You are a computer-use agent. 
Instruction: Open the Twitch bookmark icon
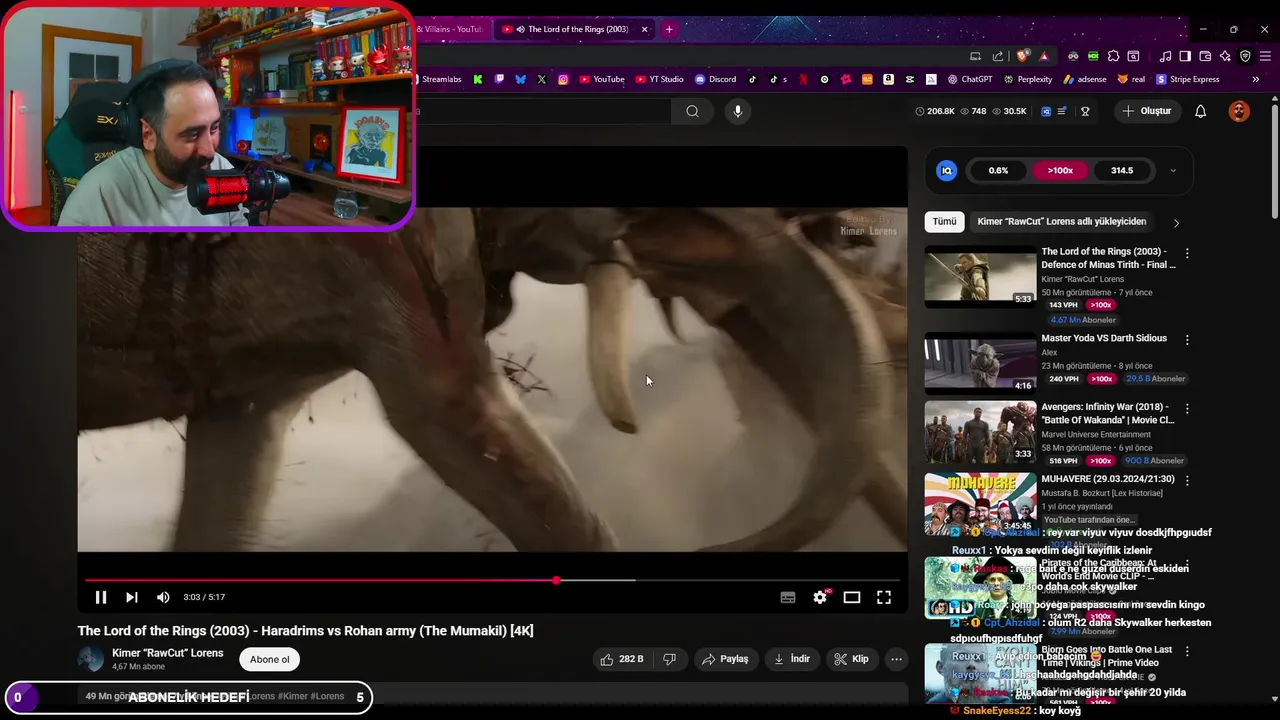[499, 79]
